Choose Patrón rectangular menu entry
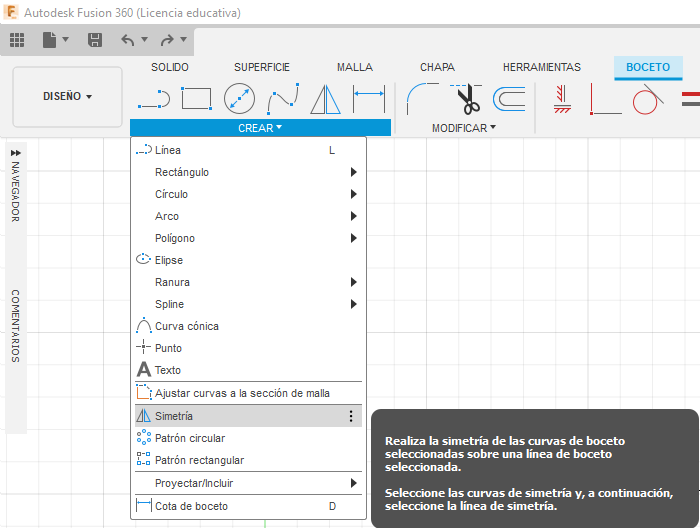 [x=248, y=460]
